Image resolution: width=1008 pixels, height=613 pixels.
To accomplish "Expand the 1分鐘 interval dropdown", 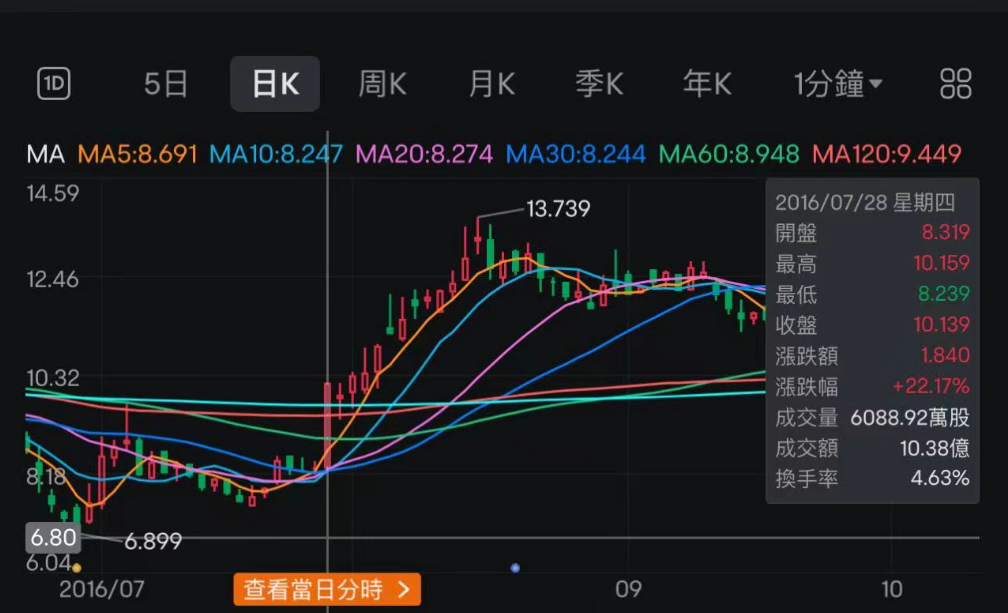I will pos(838,84).
